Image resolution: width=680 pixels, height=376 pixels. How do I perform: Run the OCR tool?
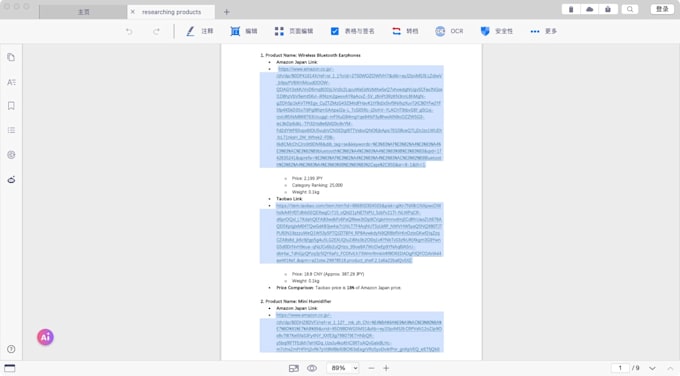point(449,31)
